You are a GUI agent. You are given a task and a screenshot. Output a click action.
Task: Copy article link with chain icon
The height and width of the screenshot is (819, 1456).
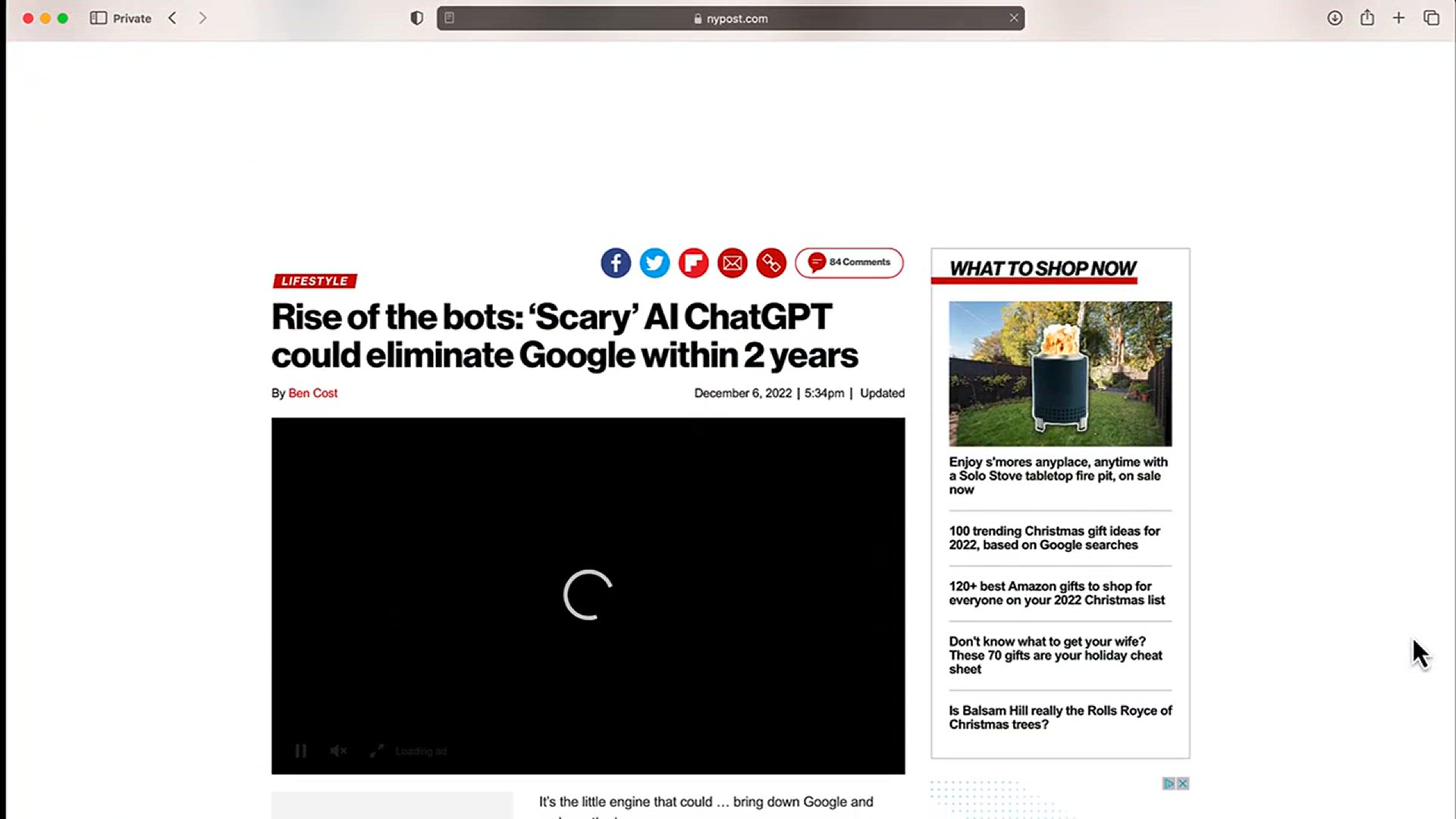(771, 263)
